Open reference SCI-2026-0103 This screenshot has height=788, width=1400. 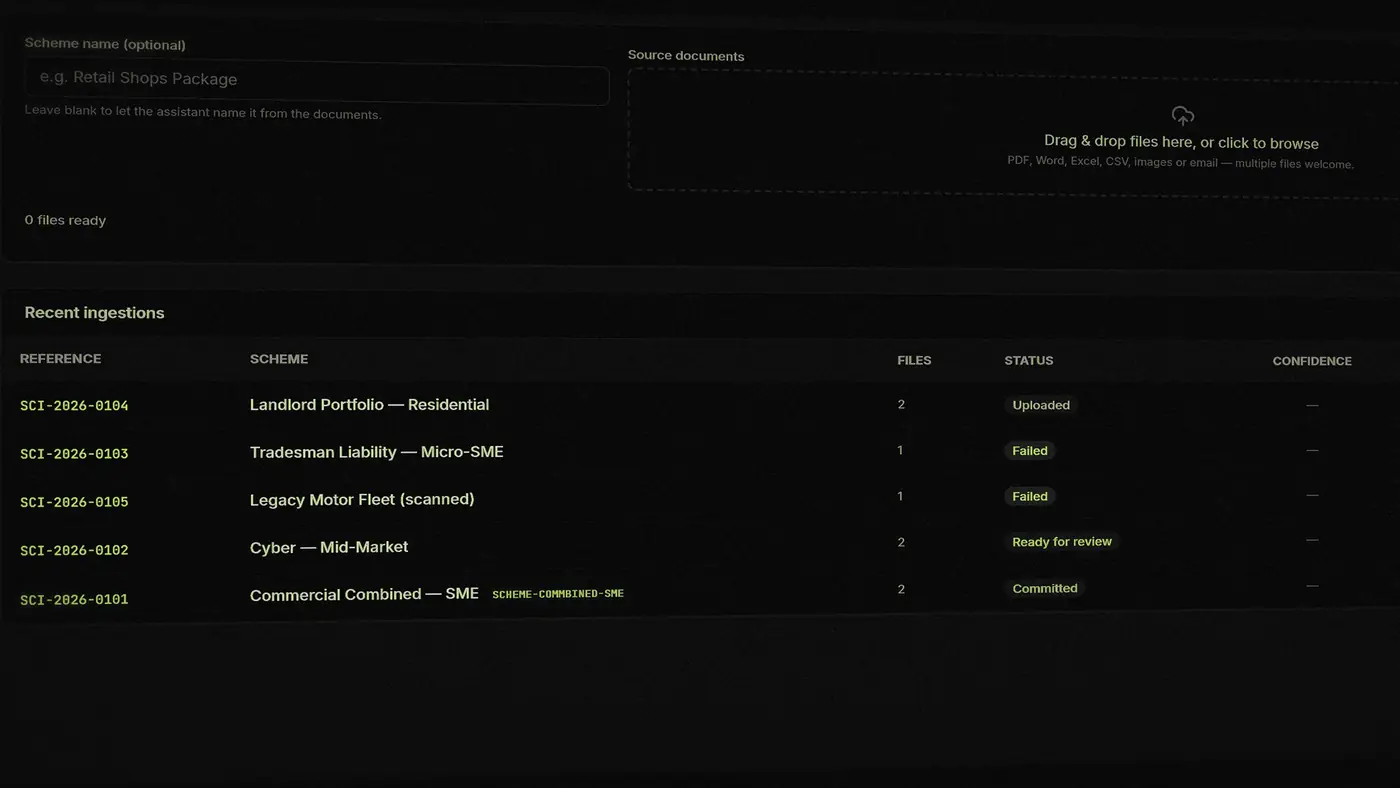(74, 454)
